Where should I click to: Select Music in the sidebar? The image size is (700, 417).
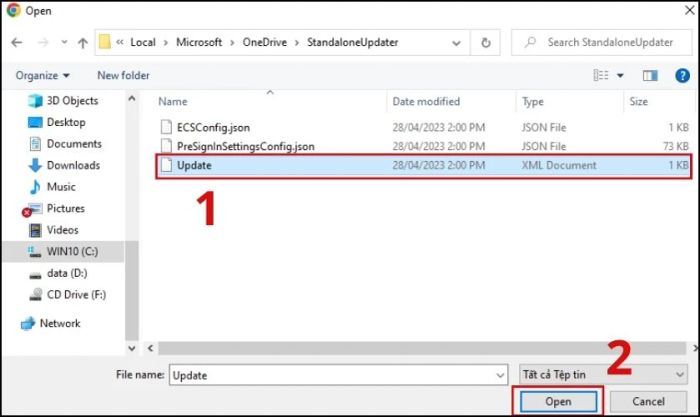pyautogui.click(x=61, y=187)
